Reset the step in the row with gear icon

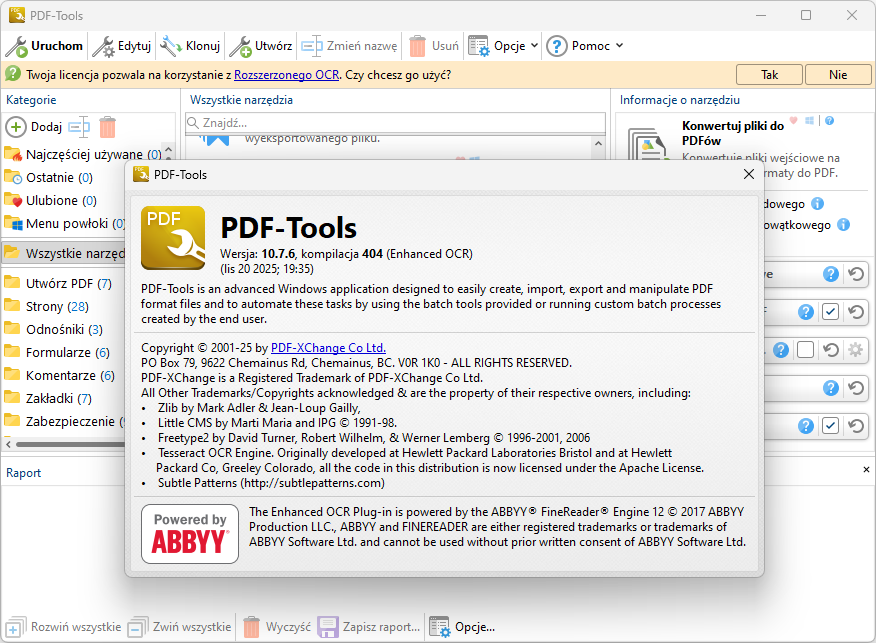(831, 350)
